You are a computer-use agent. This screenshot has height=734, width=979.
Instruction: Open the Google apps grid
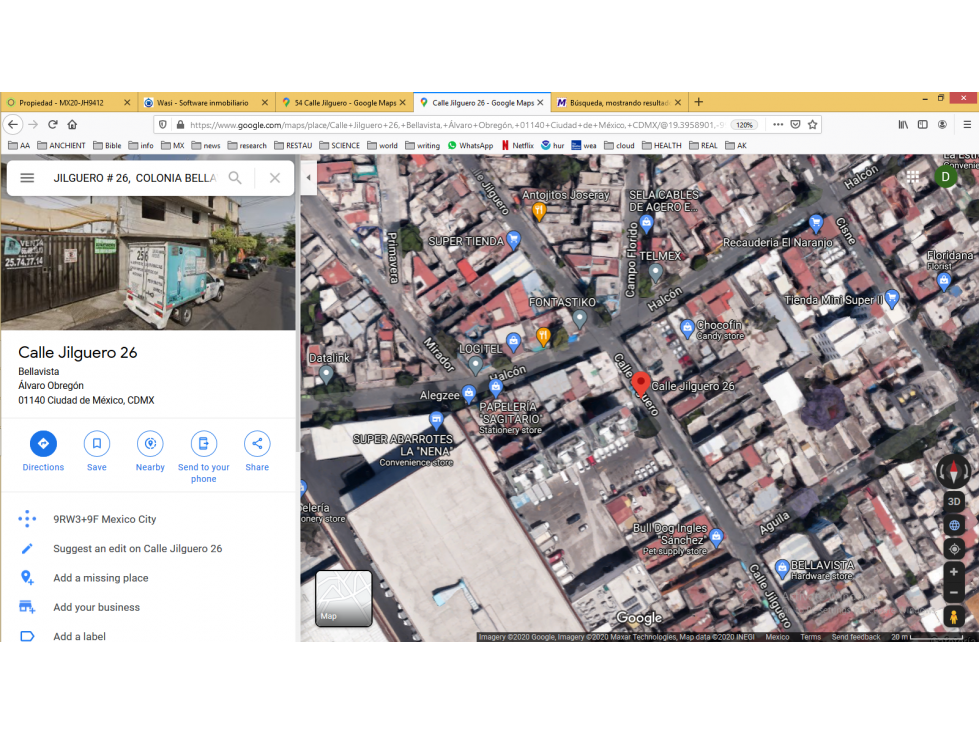coord(913,177)
